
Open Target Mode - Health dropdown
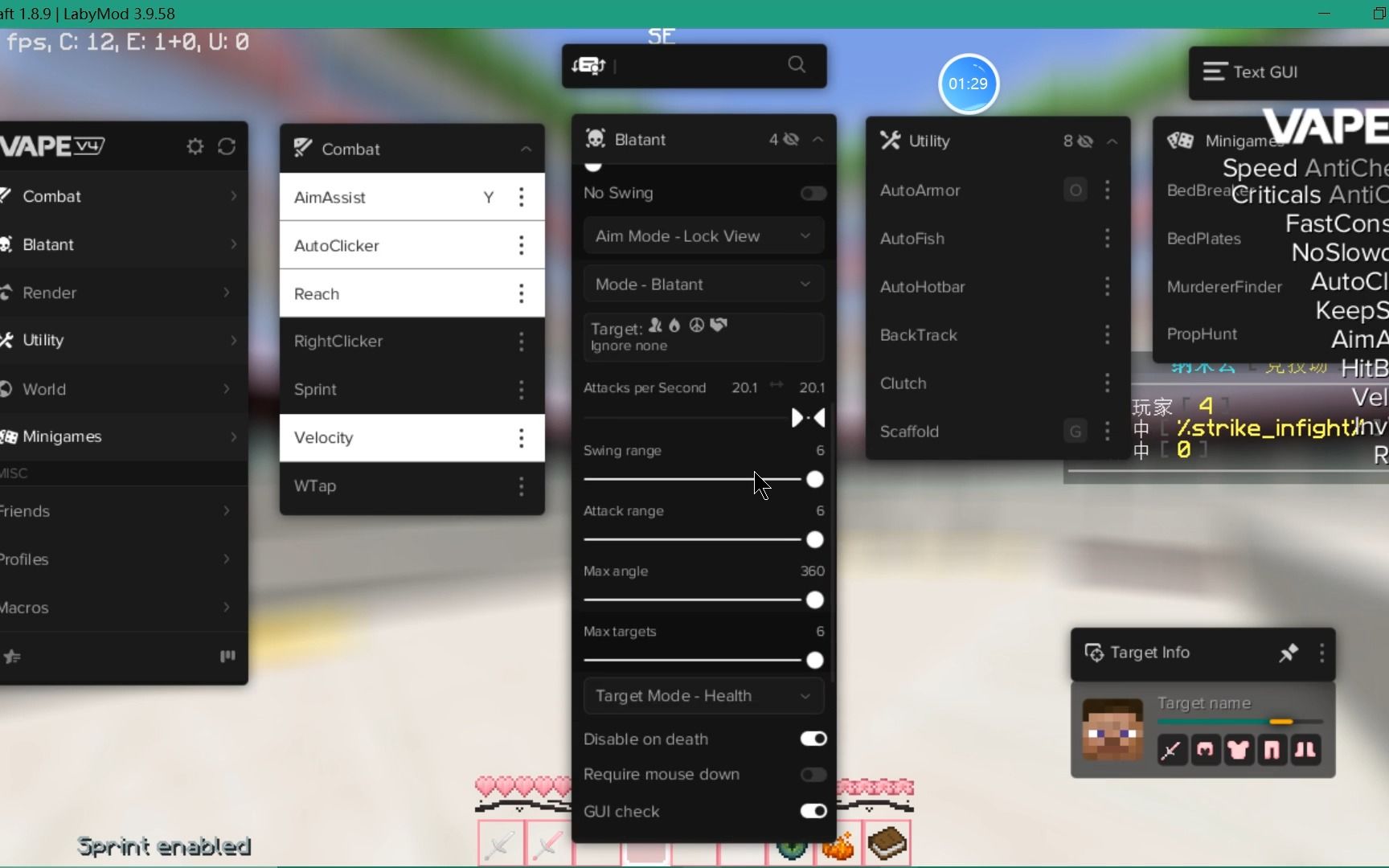[x=703, y=696]
